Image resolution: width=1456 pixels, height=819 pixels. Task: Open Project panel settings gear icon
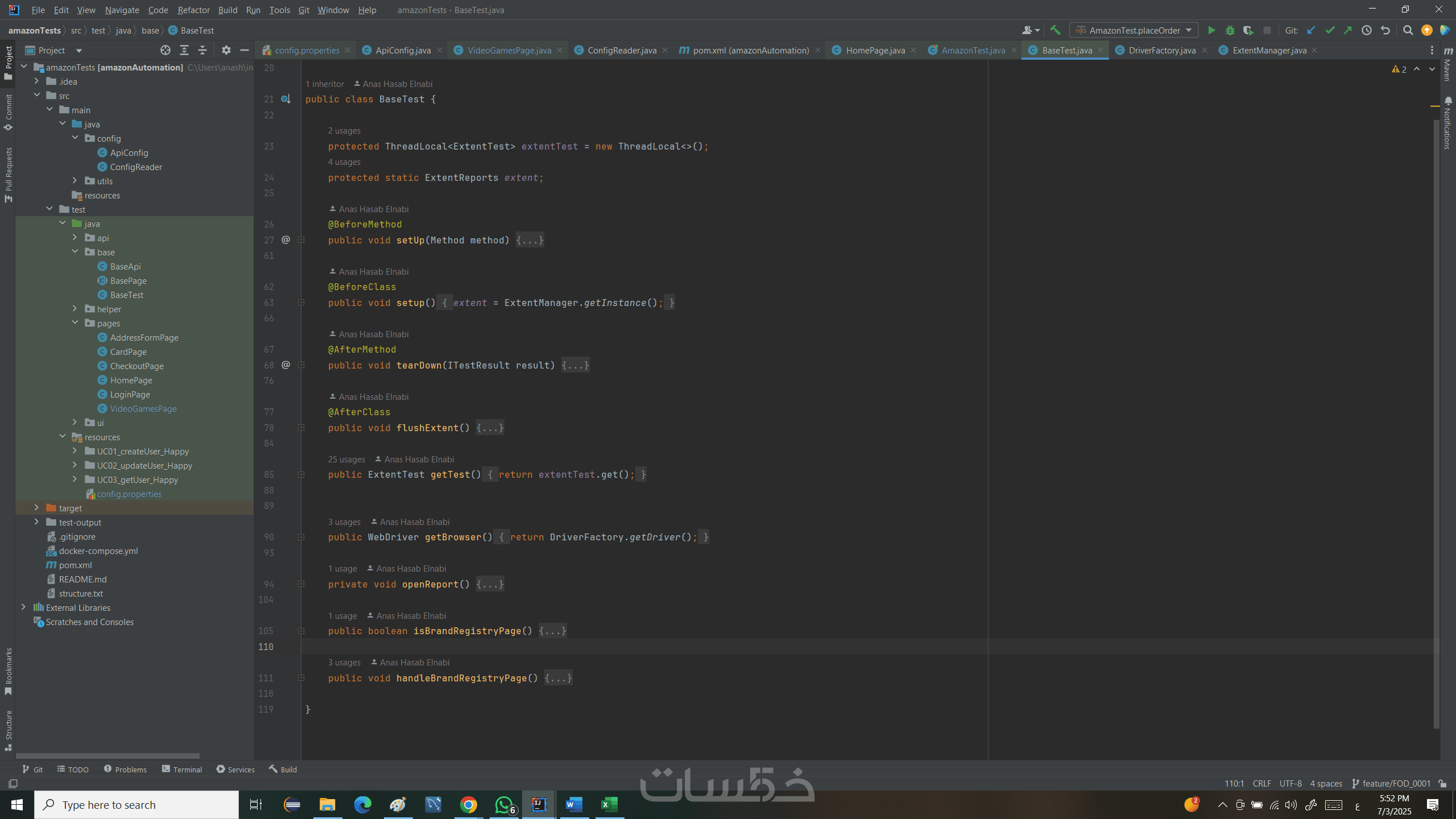pos(226,50)
